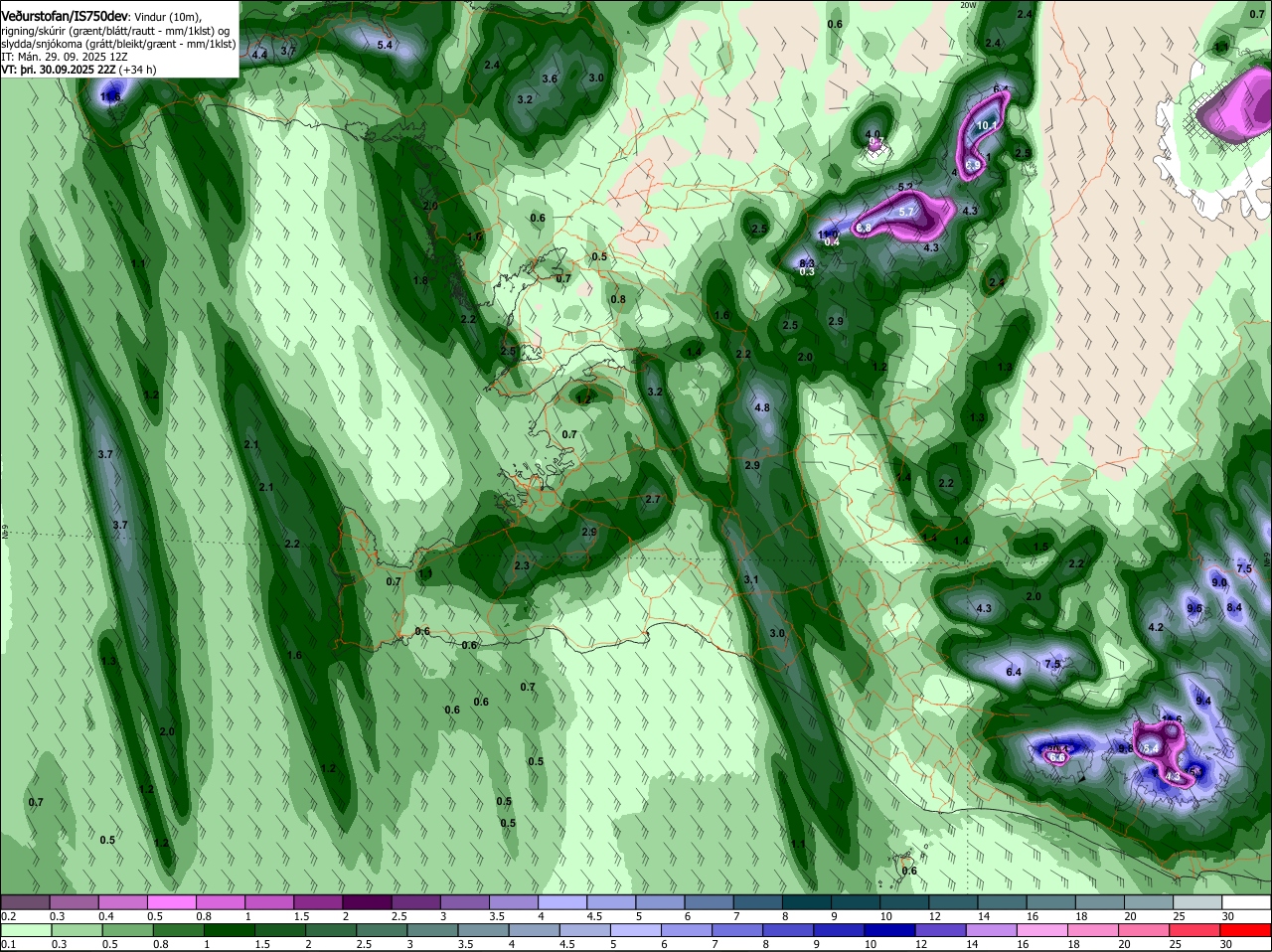Click the 5.4 precipitation value on the map

(x=385, y=45)
